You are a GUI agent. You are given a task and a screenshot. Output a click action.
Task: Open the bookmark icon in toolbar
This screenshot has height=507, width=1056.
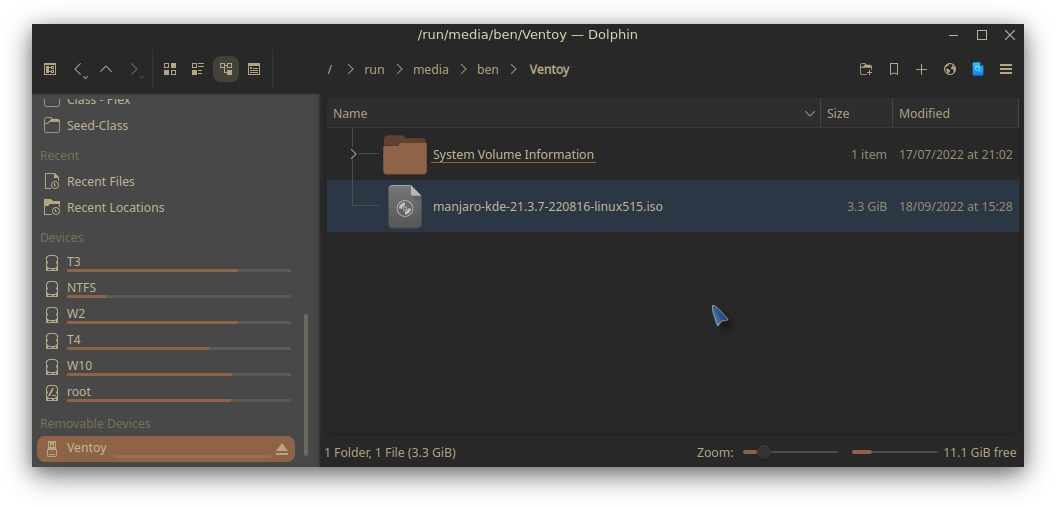click(894, 69)
